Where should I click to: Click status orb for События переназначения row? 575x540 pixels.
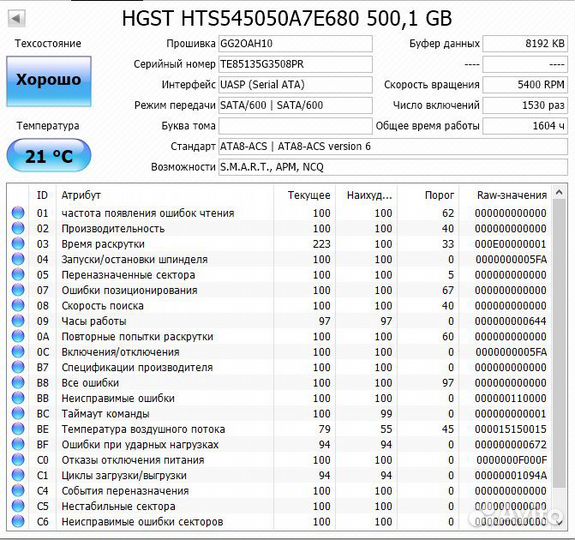18,490
